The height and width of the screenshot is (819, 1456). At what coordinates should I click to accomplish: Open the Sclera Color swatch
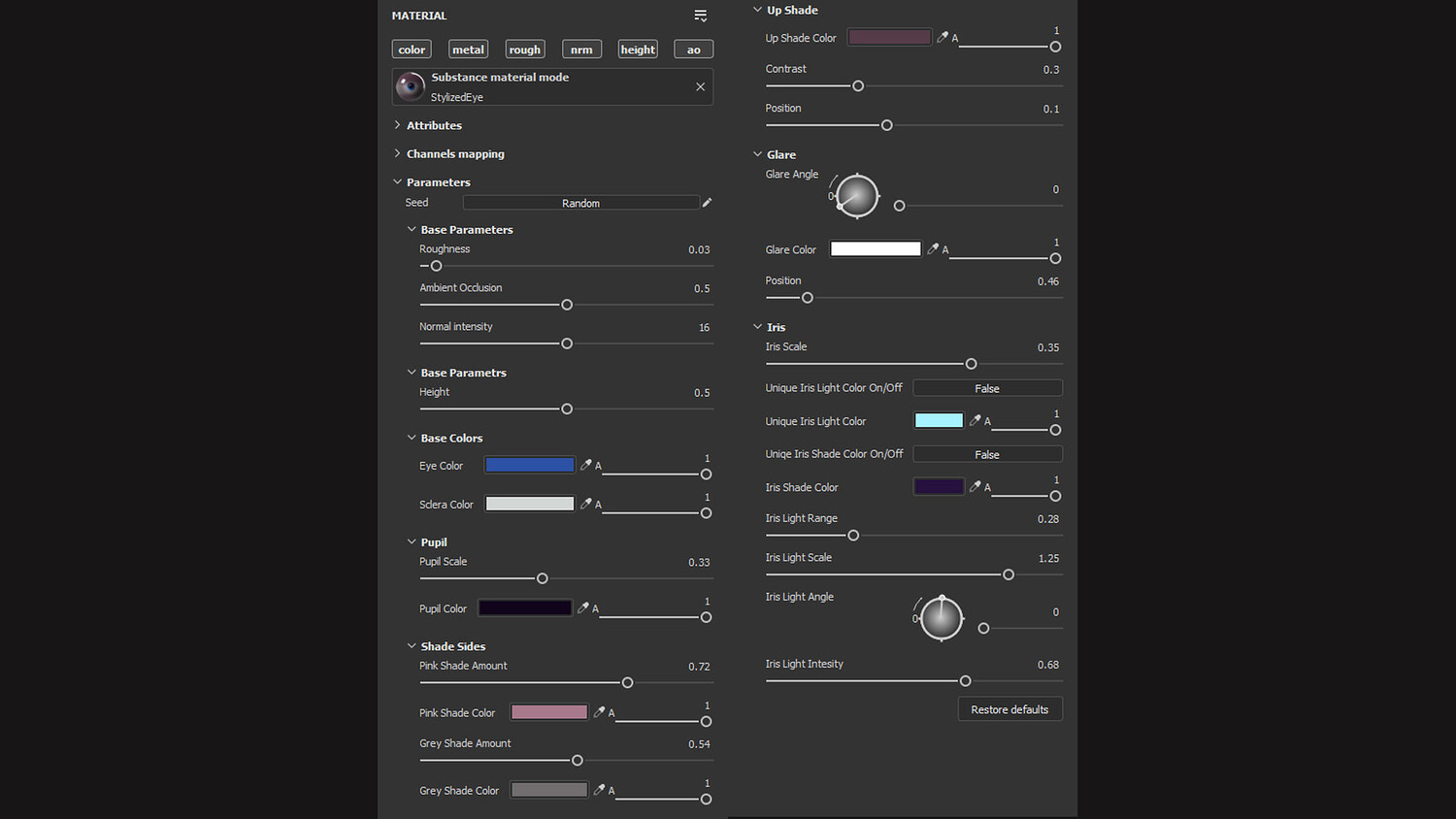point(530,504)
